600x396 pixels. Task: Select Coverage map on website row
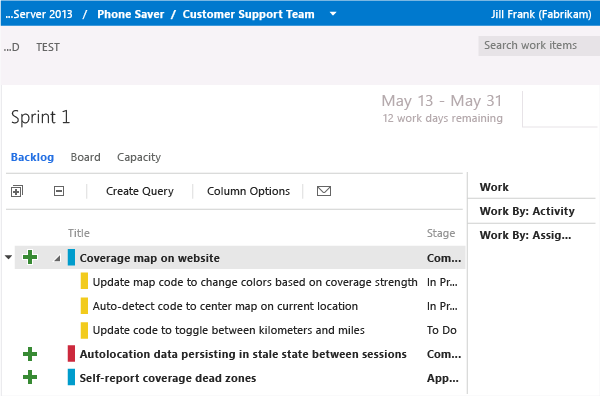pyautogui.click(x=240, y=257)
